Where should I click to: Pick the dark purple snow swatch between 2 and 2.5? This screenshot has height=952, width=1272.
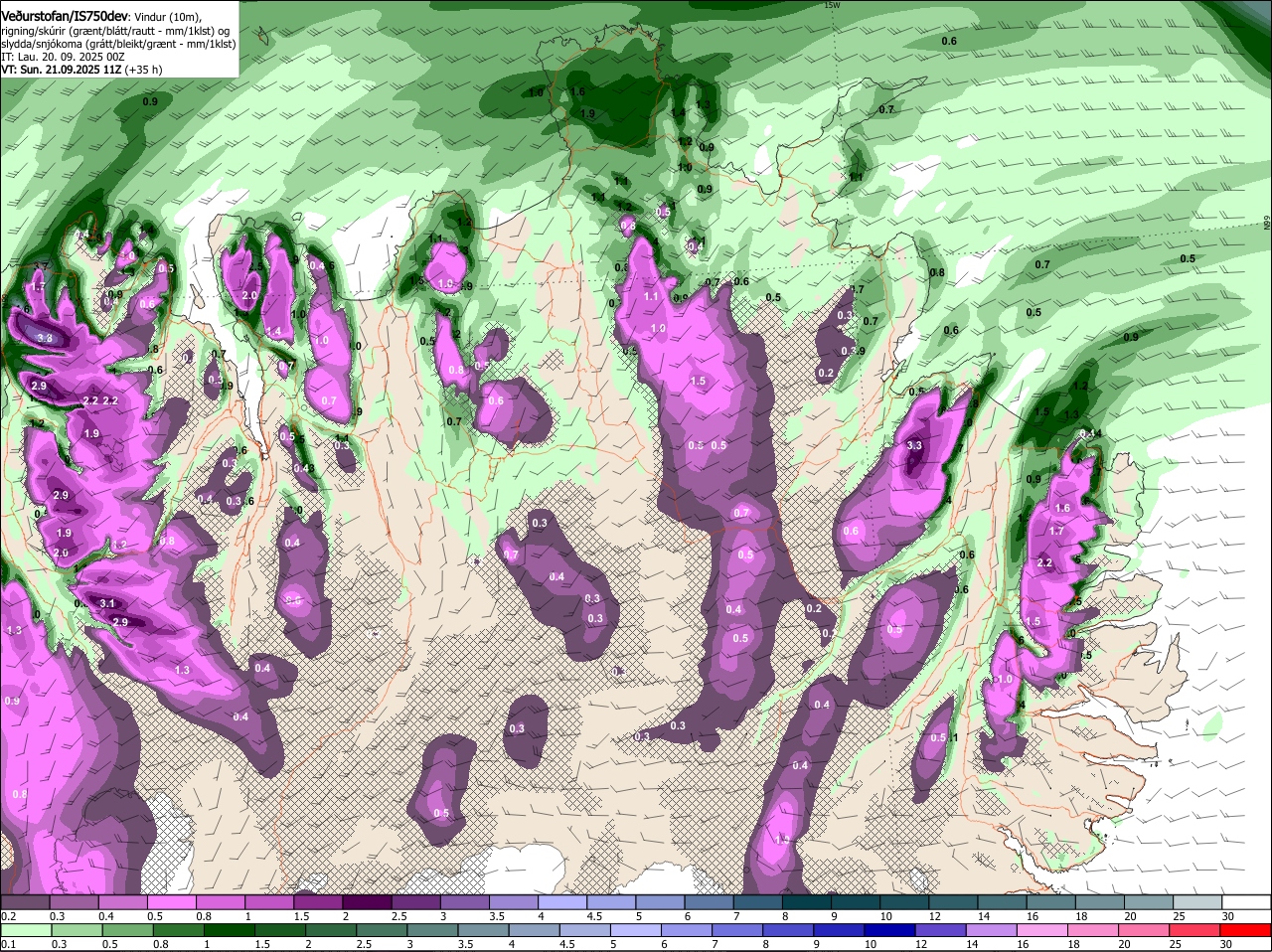tap(369, 901)
